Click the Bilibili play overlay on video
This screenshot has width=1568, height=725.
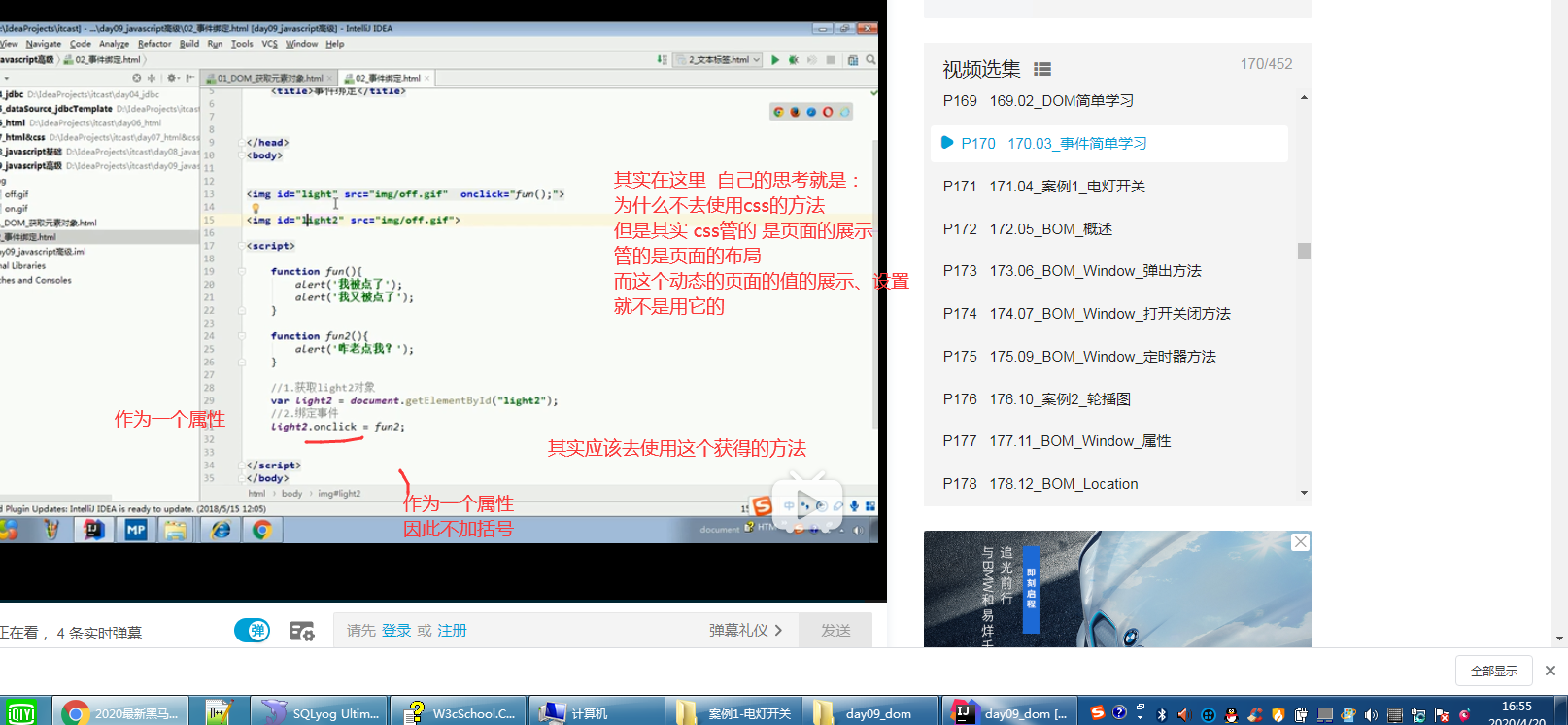pyautogui.click(x=807, y=501)
